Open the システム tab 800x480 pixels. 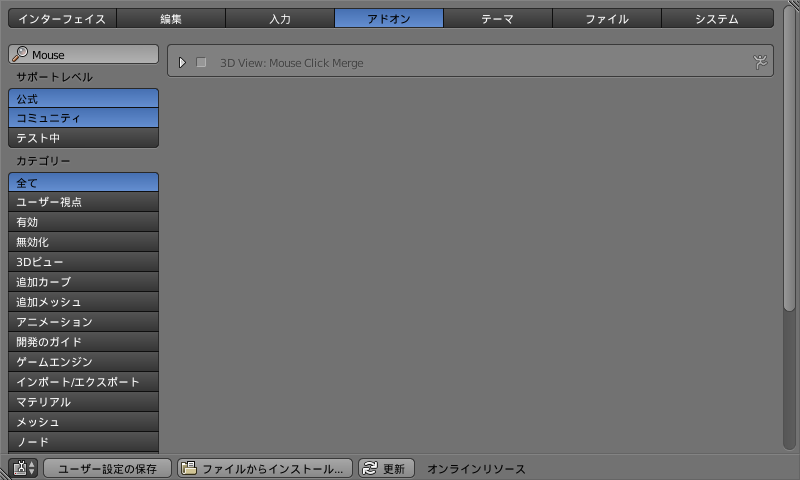[717, 18]
